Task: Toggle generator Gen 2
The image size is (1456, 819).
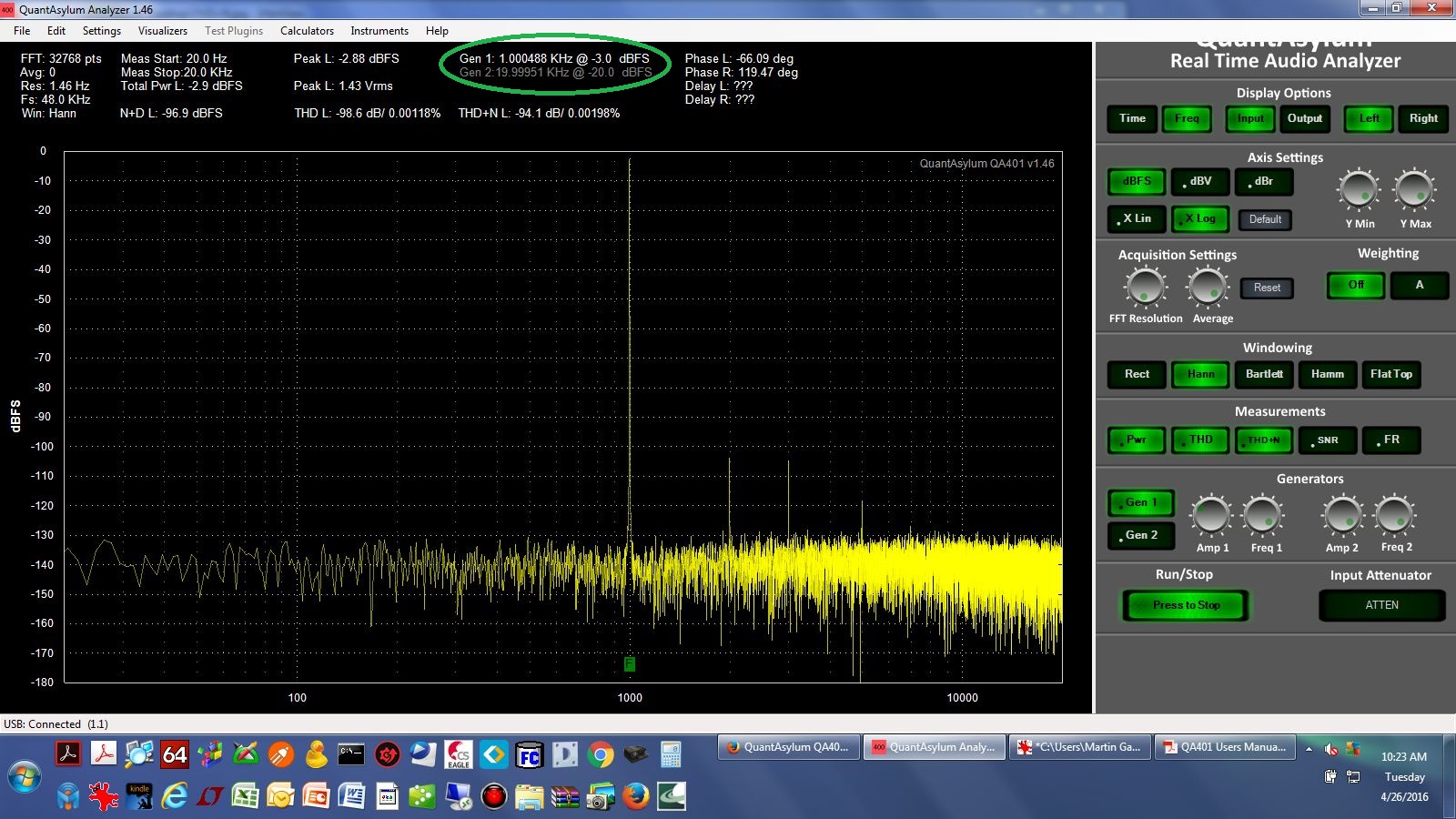Action: (1141, 535)
